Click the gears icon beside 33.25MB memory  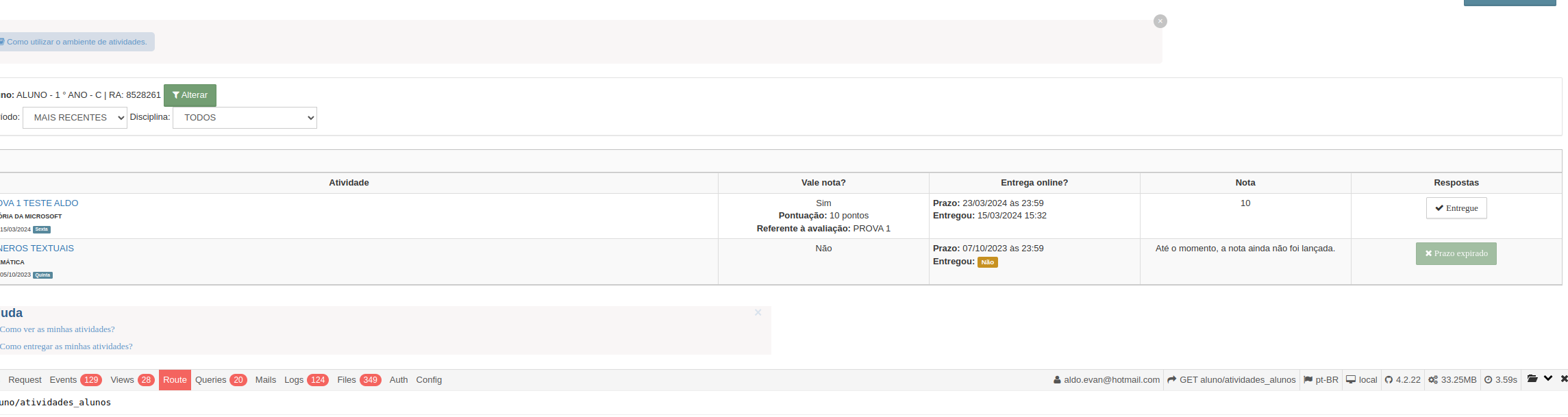pyautogui.click(x=1433, y=380)
